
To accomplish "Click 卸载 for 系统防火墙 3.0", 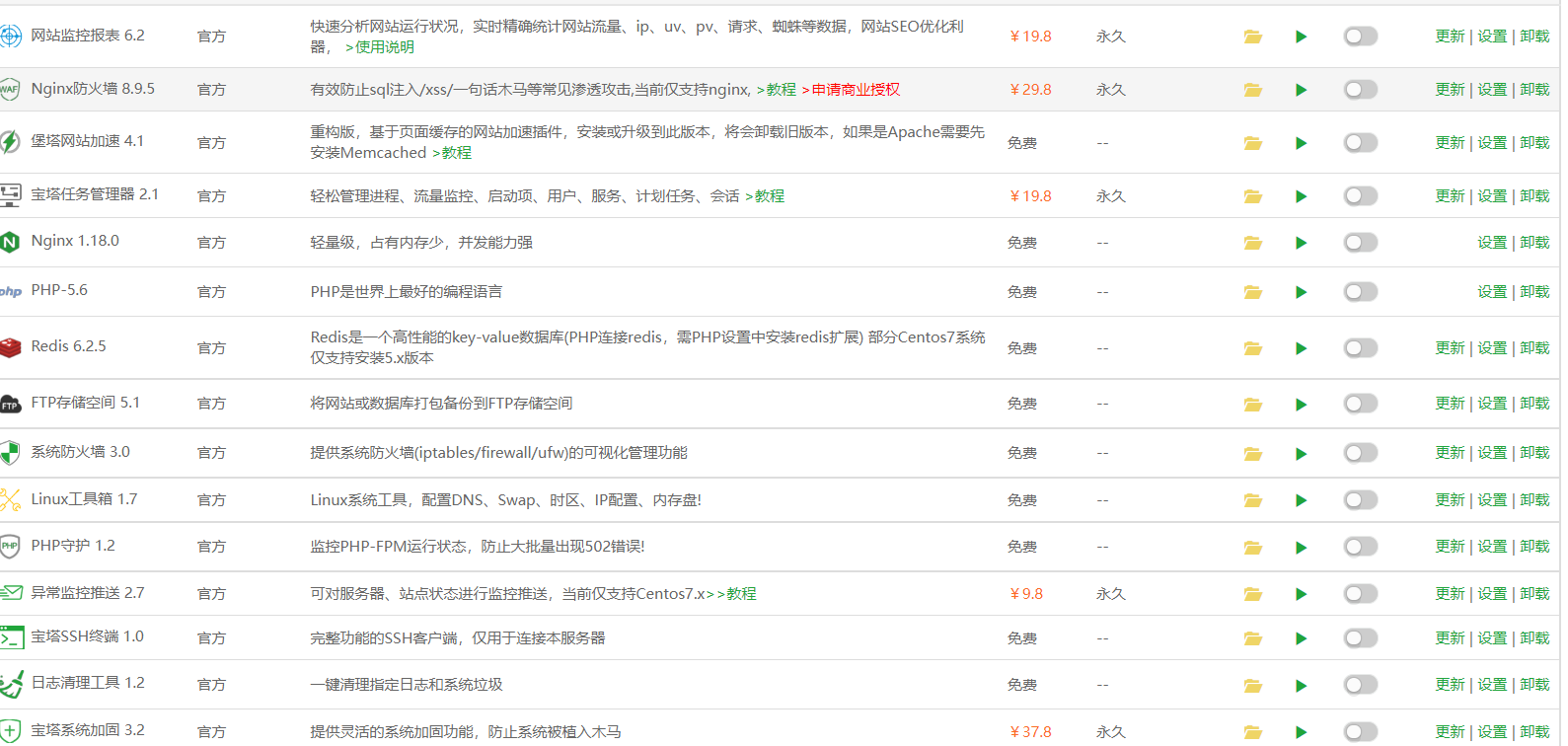I will tap(1534, 453).
